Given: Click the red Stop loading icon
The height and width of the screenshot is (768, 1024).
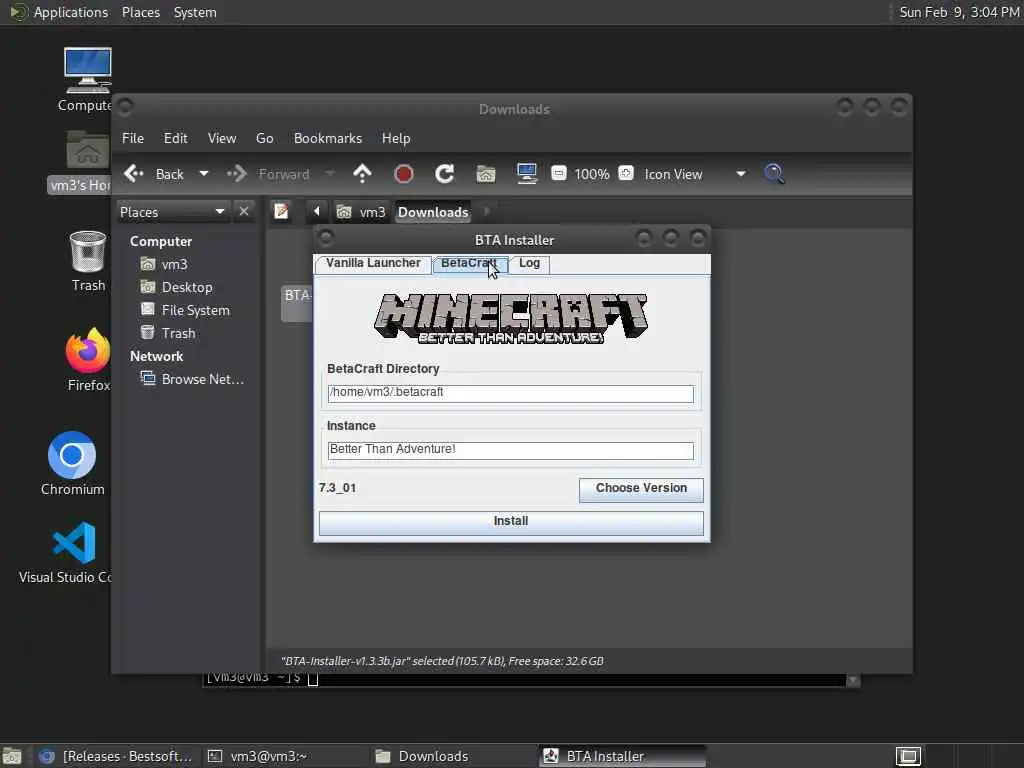Looking at the screenshot, I should (404, 174).
